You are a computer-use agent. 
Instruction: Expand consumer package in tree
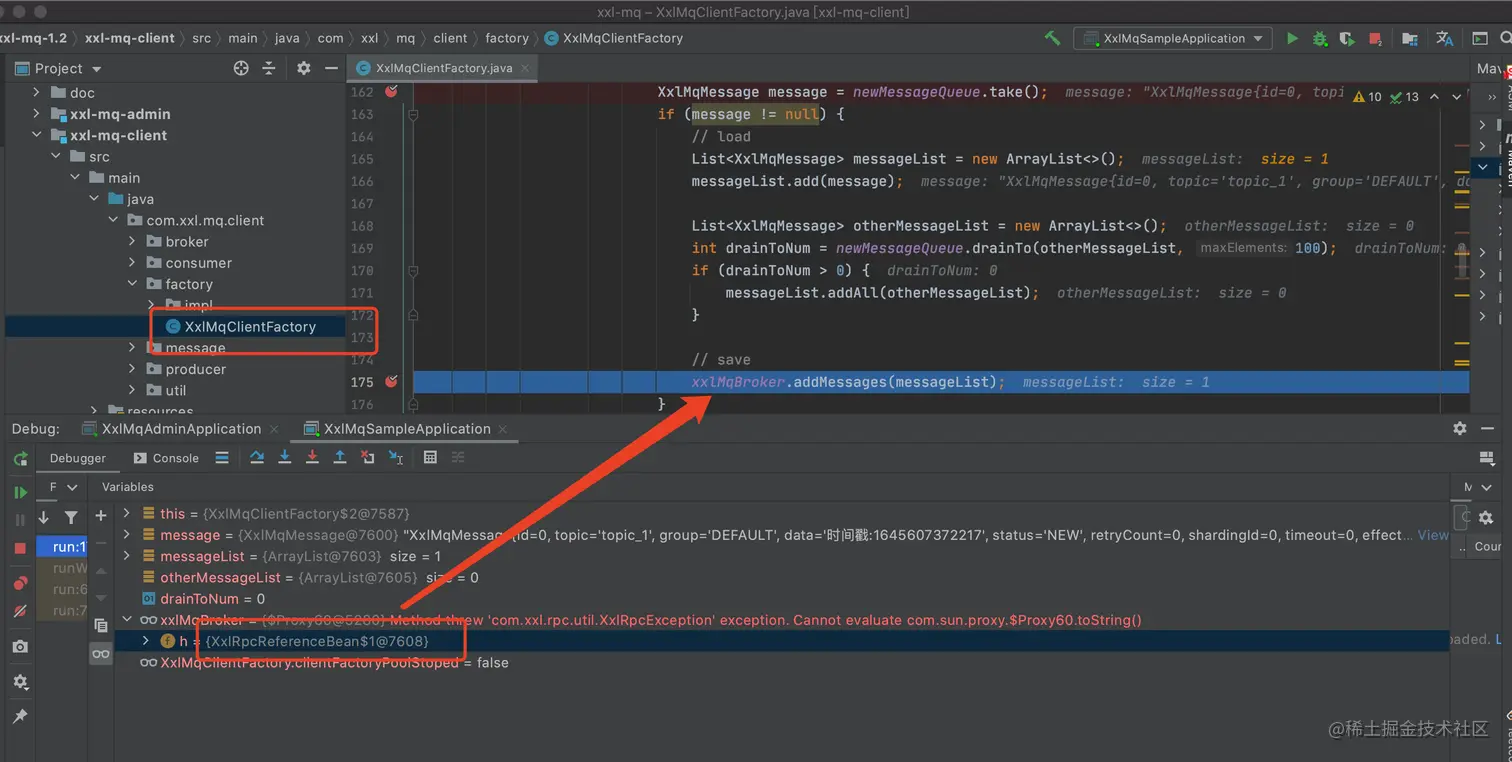(132, 262)
